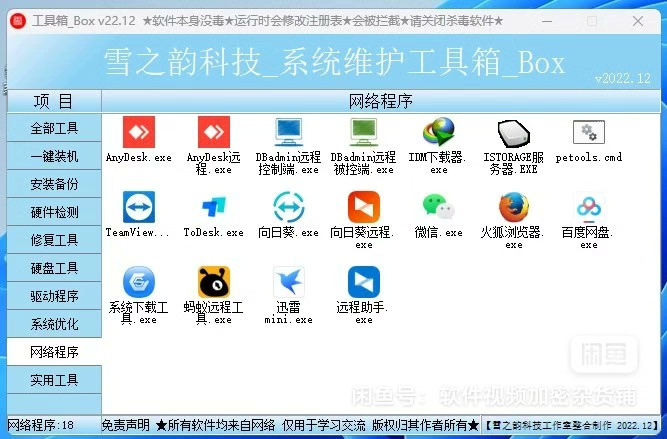Click the 项目 sidebar header
The height and width of the screenshot is (439, 667).
pos(54,101)
